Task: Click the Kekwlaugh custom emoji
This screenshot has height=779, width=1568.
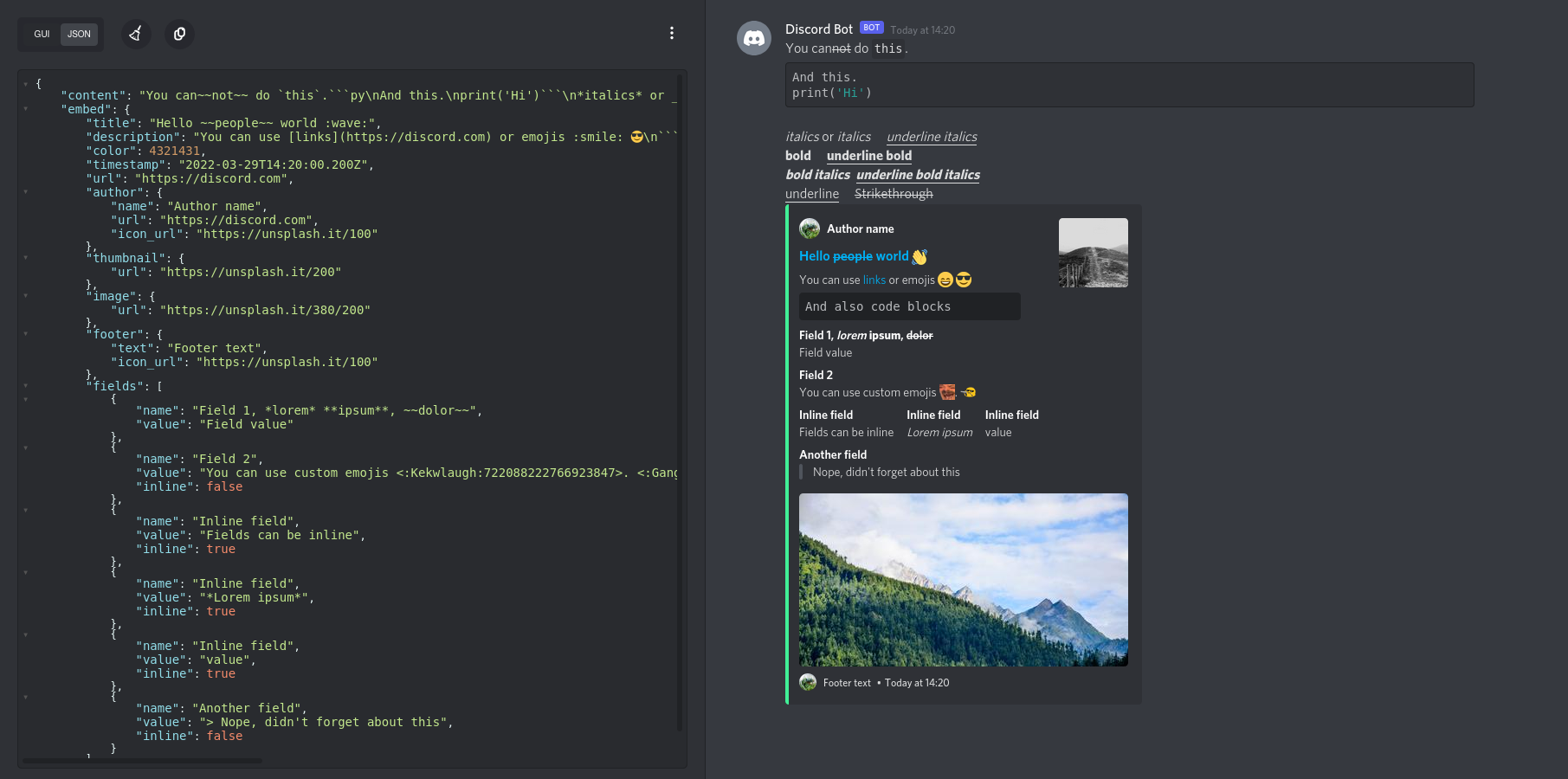Action: pos(947,392)
